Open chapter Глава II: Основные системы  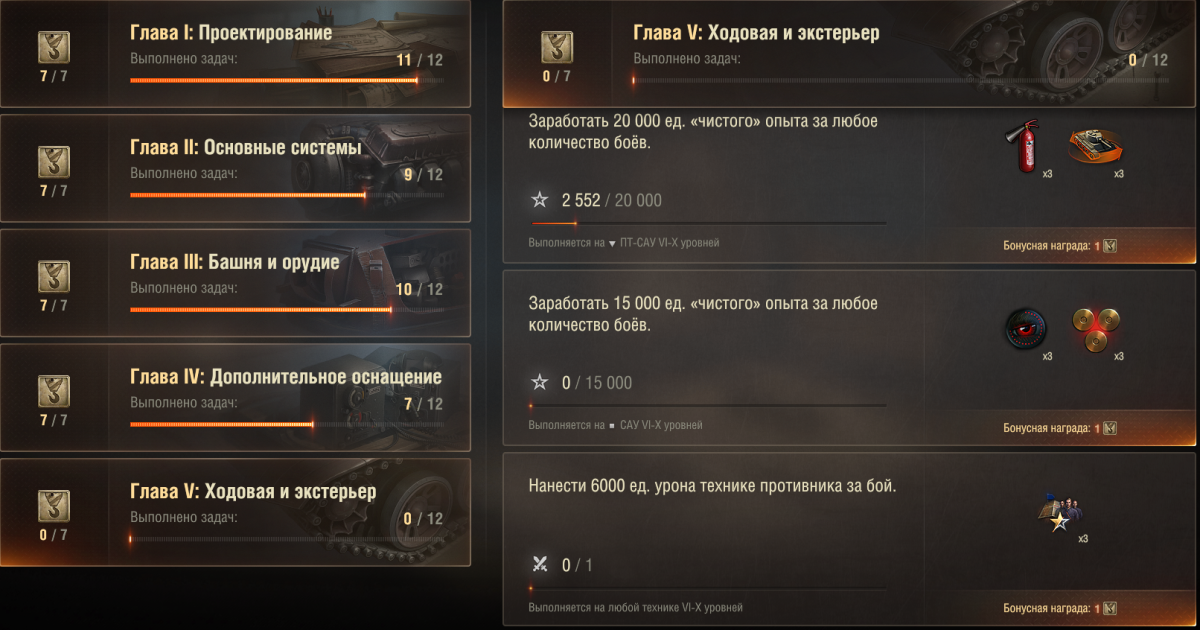[x=235, y=168]
